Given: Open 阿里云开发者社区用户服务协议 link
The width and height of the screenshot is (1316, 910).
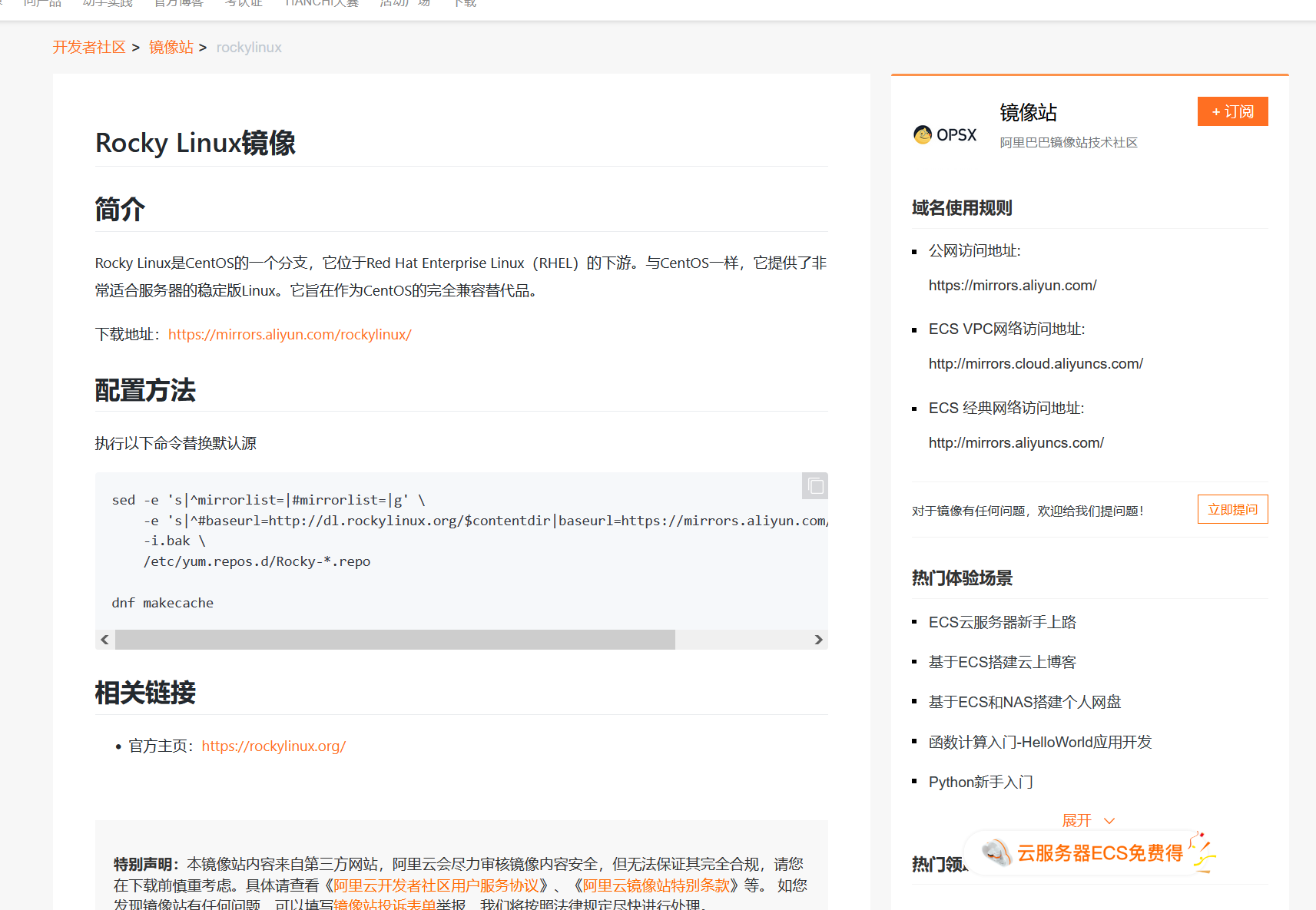Looking at the screenshot, I should pos(436,885).
